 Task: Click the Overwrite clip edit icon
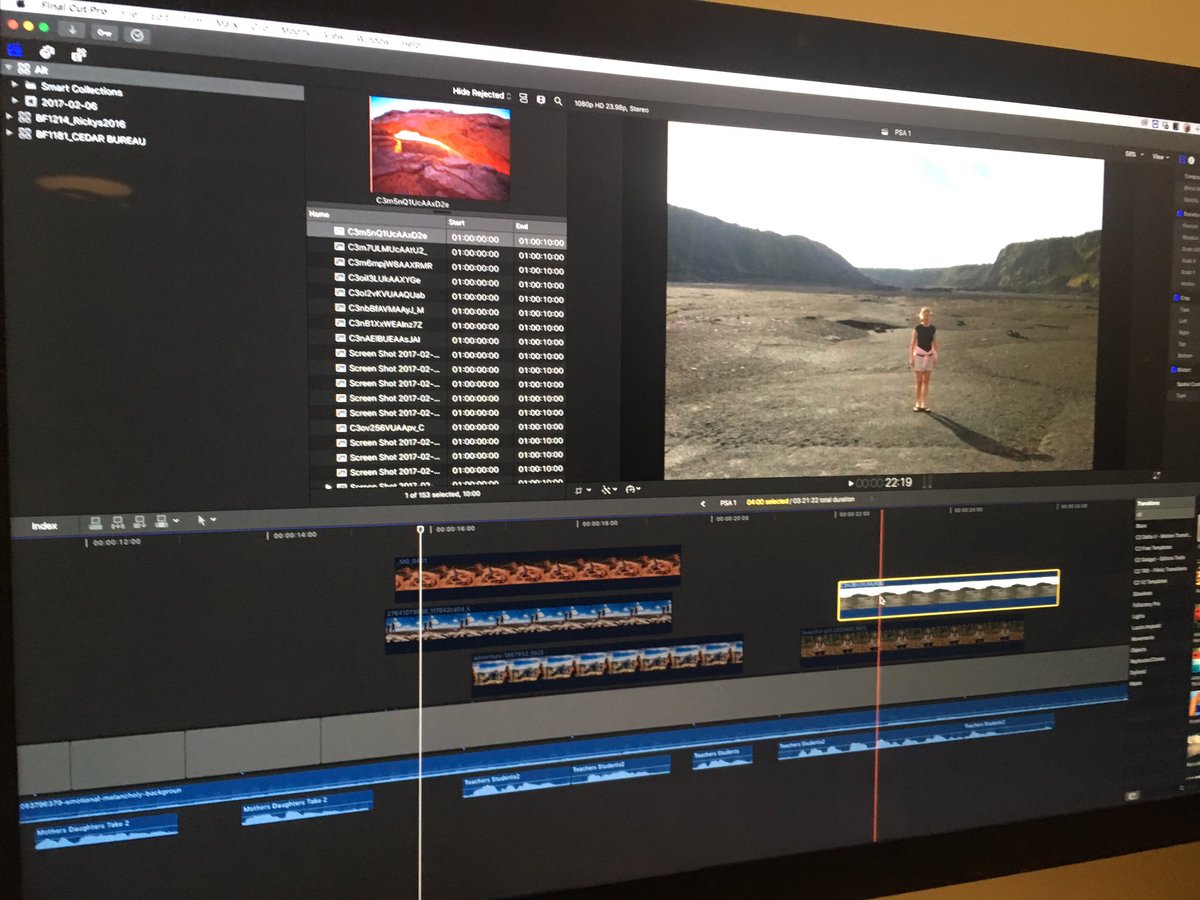tap(162, 521)
